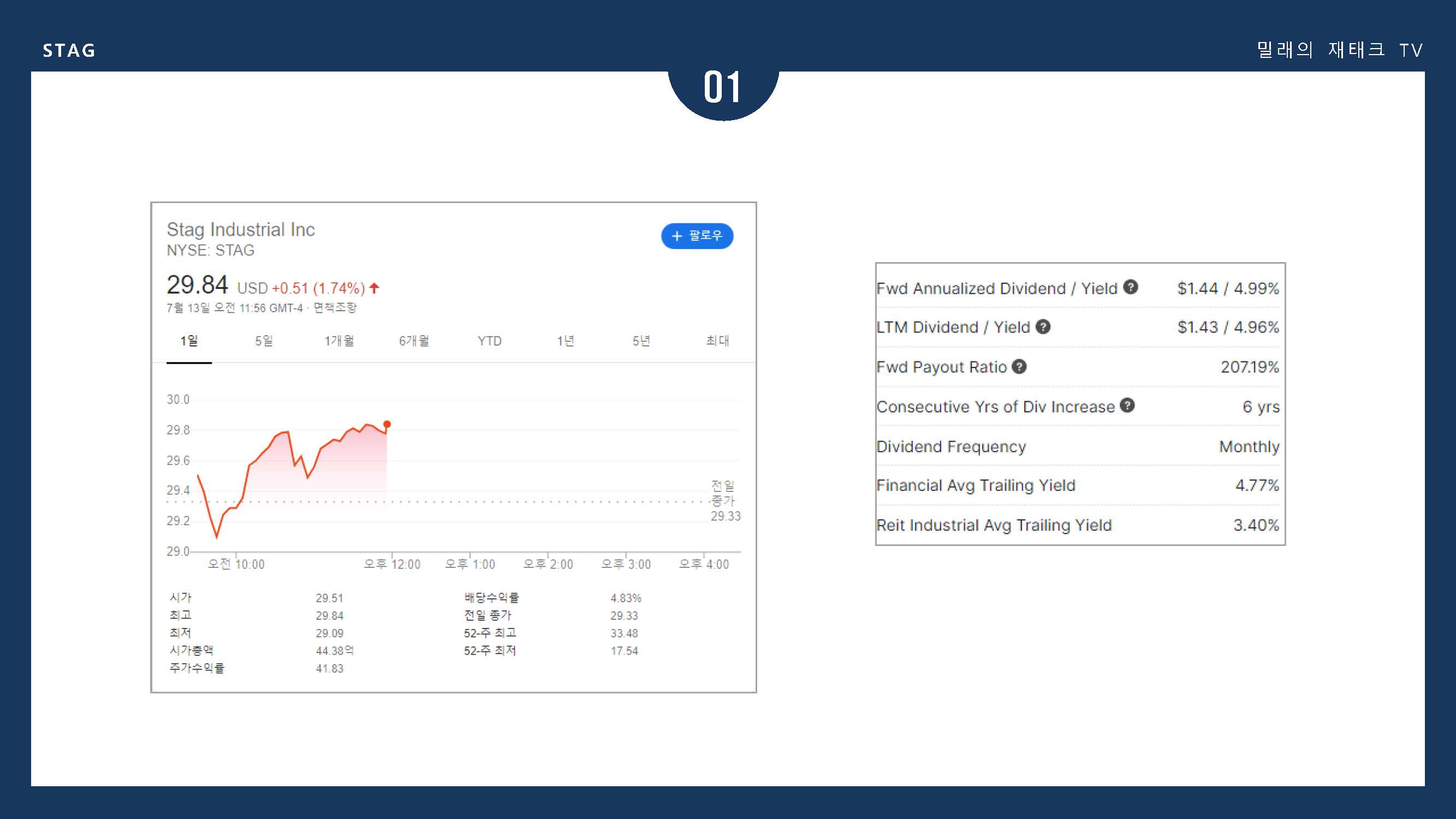The image size is (1456, 819).
Task: Click the NYSE: STAG ticker text
Action: pos(210,251)
